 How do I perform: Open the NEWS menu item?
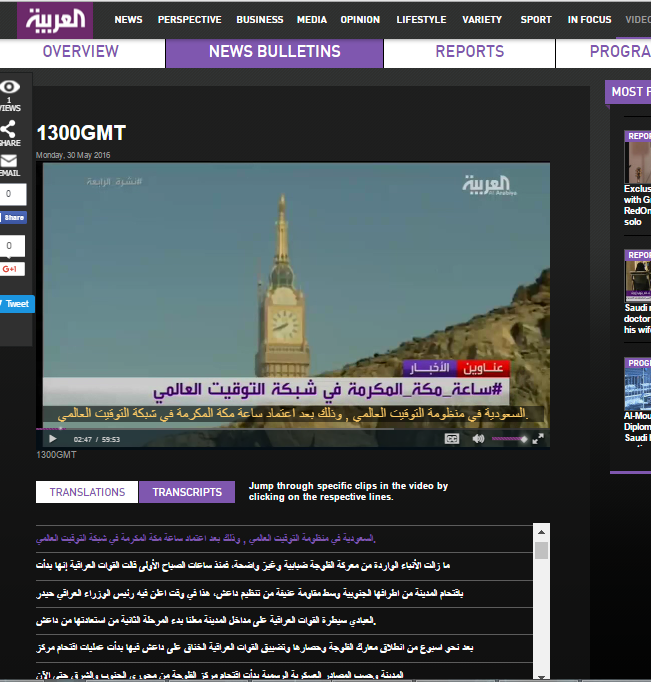tap(128, 20)
